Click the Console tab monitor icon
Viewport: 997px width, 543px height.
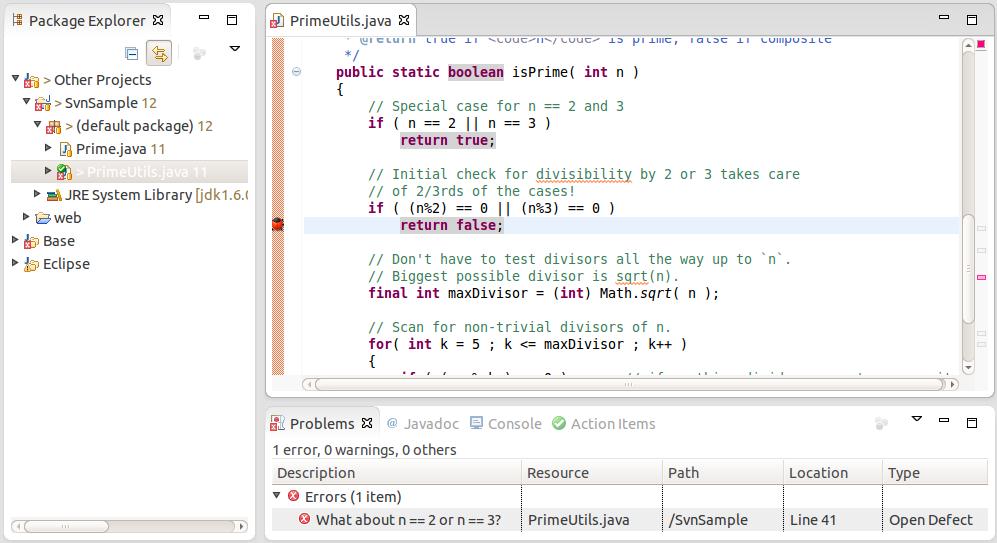[476, 423]
